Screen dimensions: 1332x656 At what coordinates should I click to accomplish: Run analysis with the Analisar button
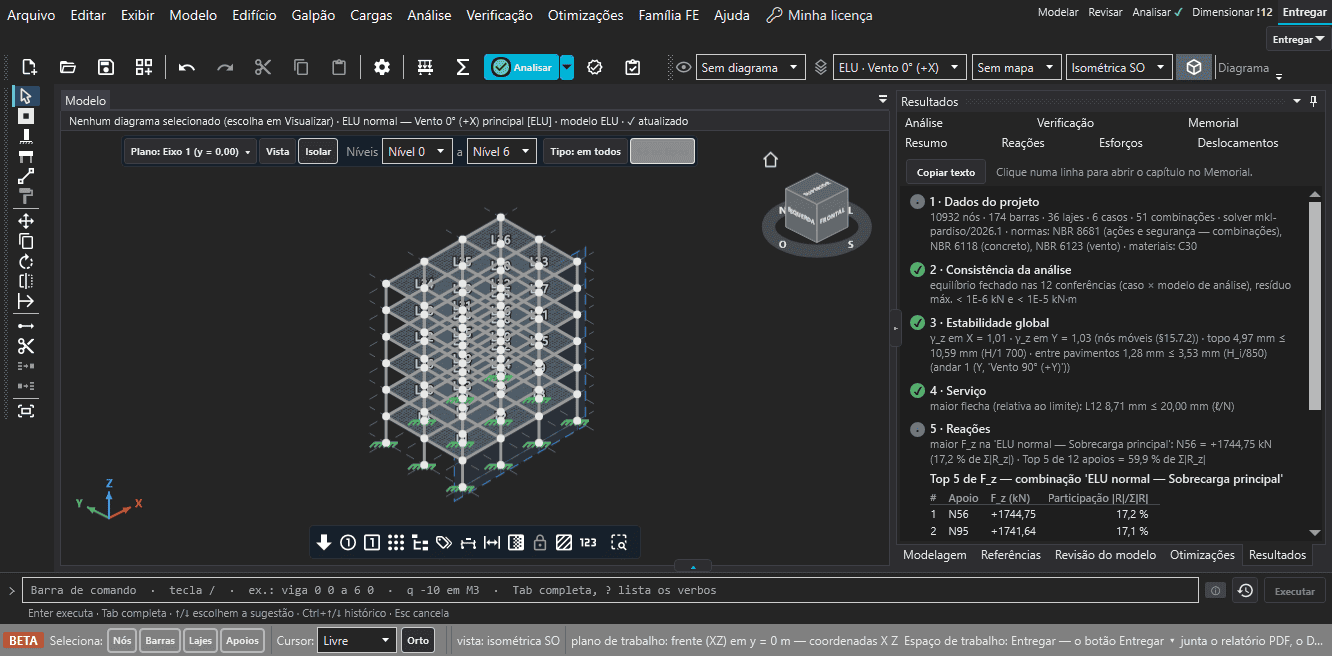point(521,67)
